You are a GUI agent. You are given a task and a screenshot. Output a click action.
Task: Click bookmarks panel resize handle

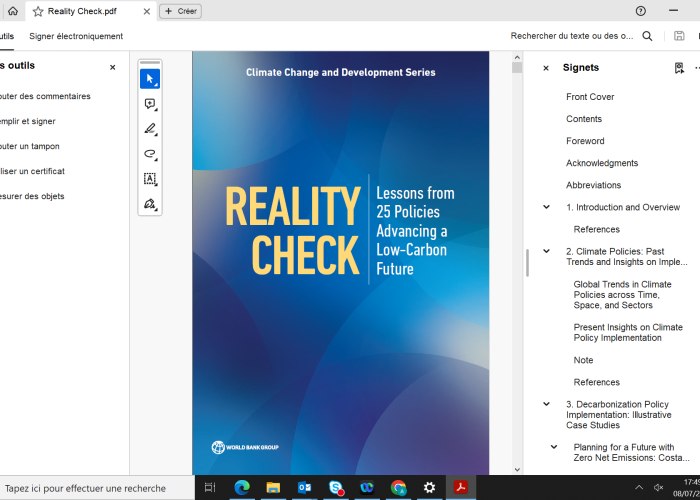[x=527, y=263]
